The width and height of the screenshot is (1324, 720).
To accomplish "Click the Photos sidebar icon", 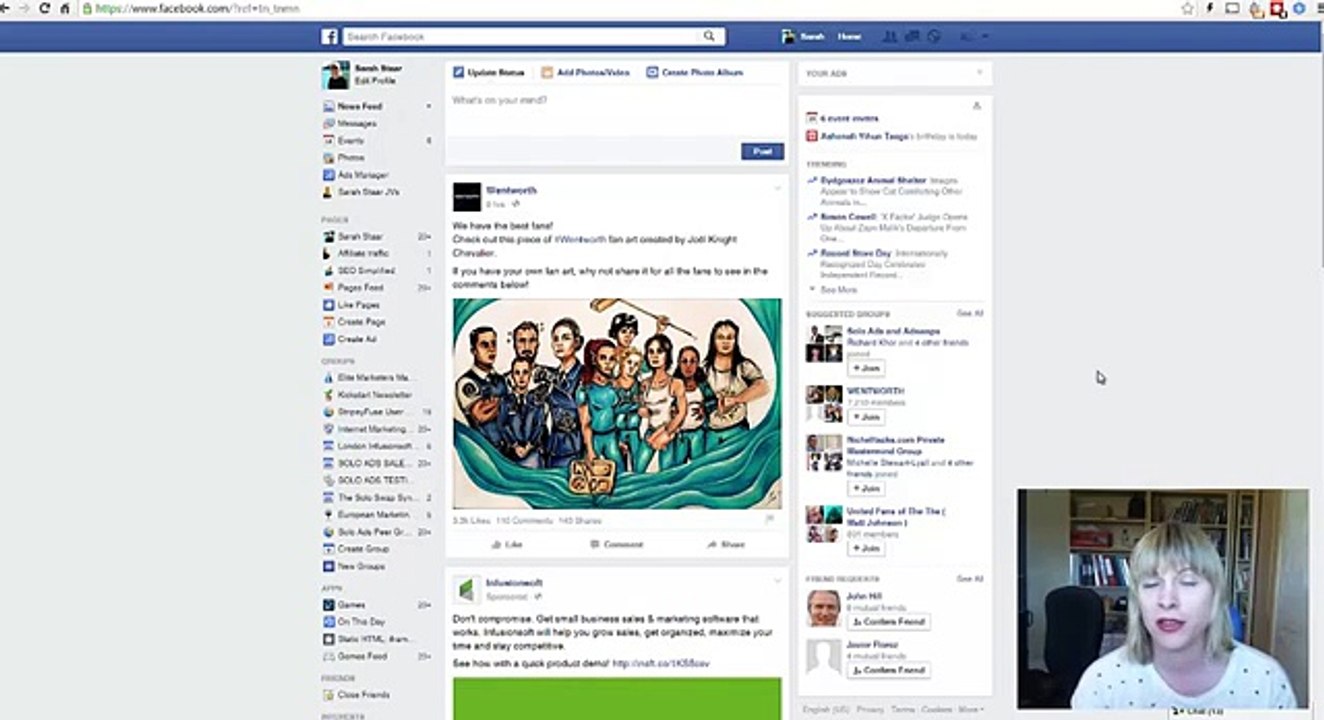I will [328, 158].
